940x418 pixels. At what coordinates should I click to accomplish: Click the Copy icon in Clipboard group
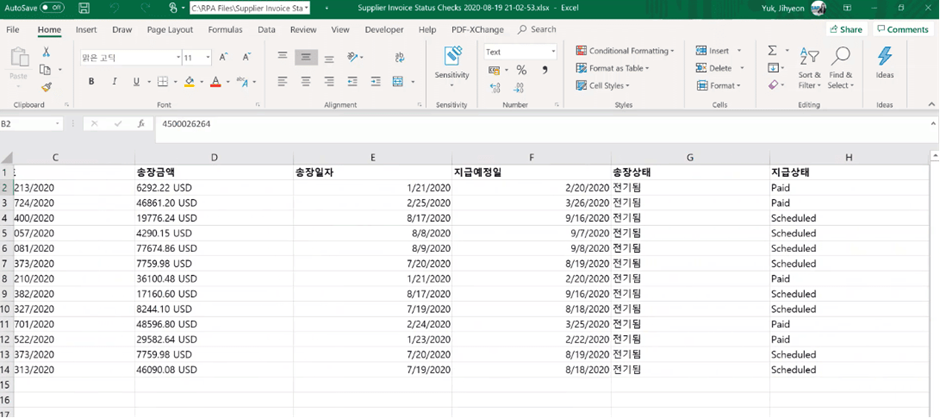46,70
